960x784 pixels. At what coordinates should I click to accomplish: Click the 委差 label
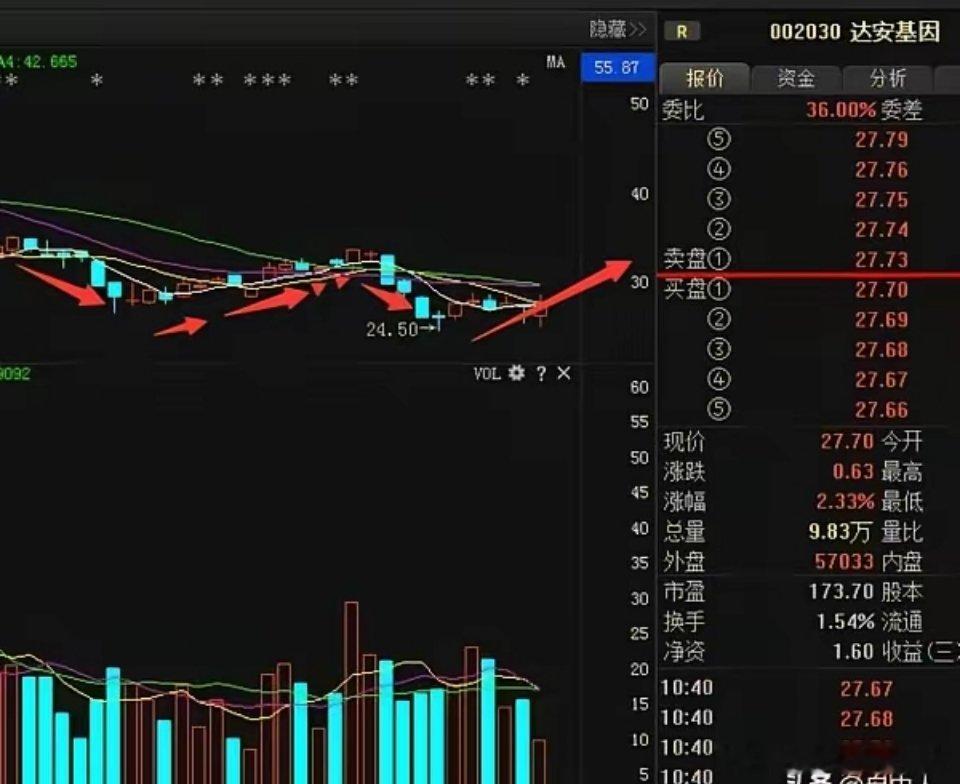[901, 110]
